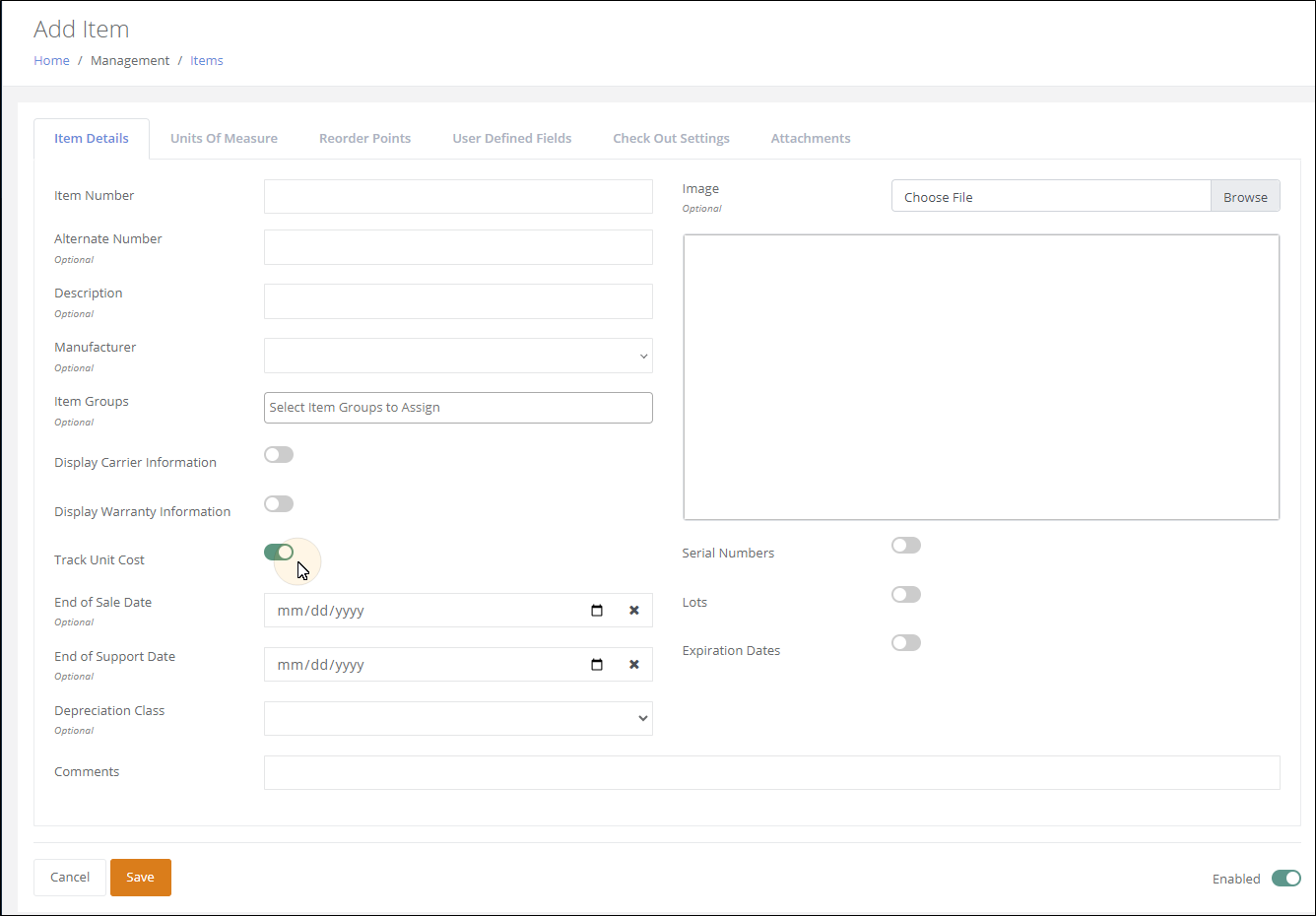Disable the Track Unit Cost switch

(279, 552)
